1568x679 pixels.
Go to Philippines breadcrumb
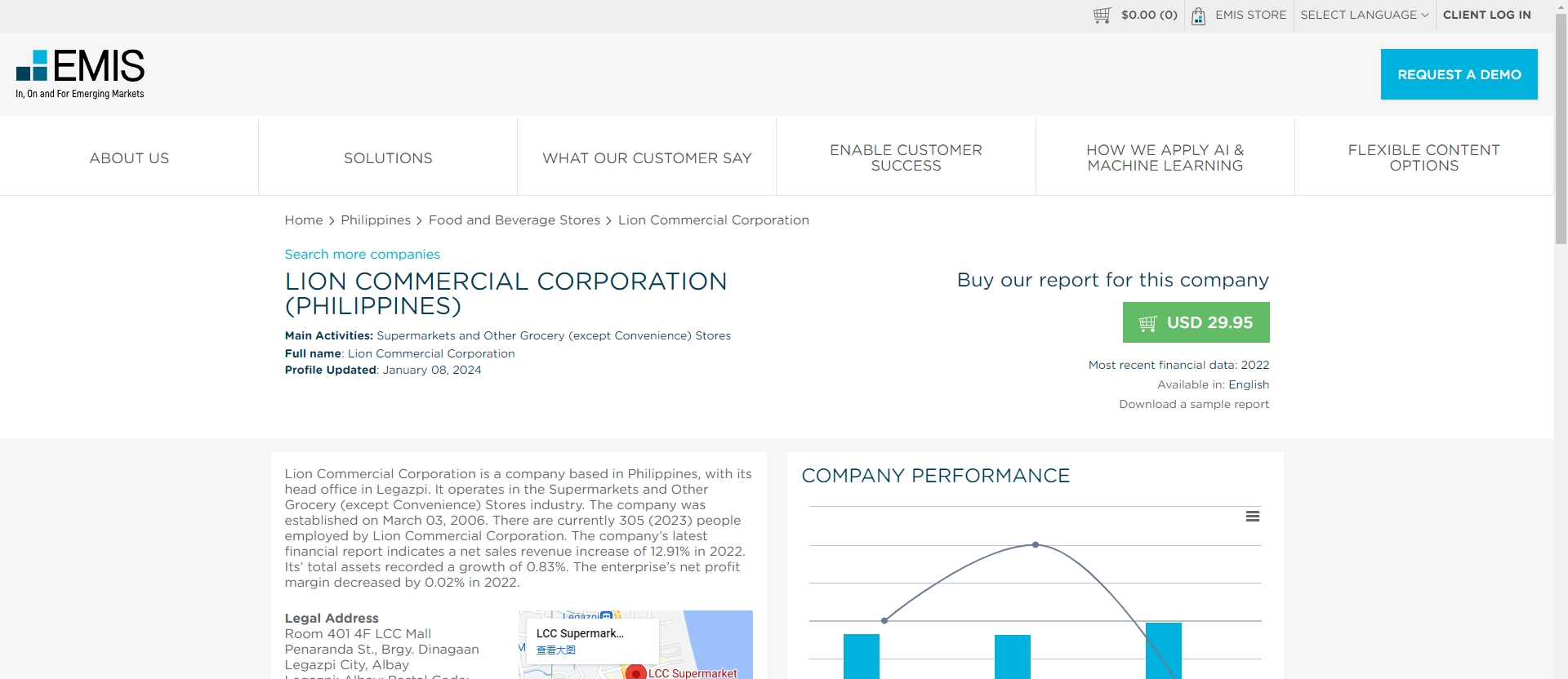pyautogui.click(x=376, y=220)
